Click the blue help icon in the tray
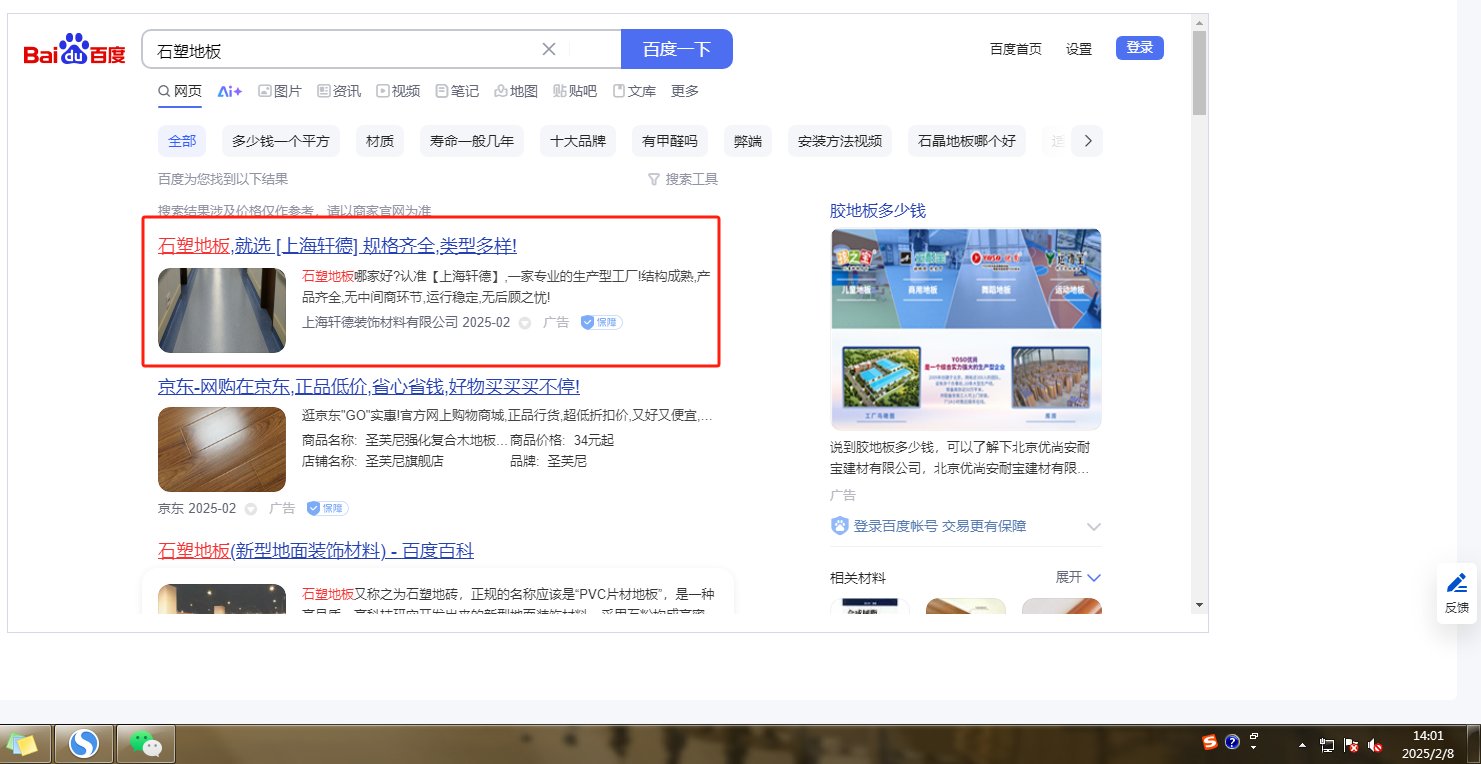Screen dimensions: 1481x764 (1232, 742)
